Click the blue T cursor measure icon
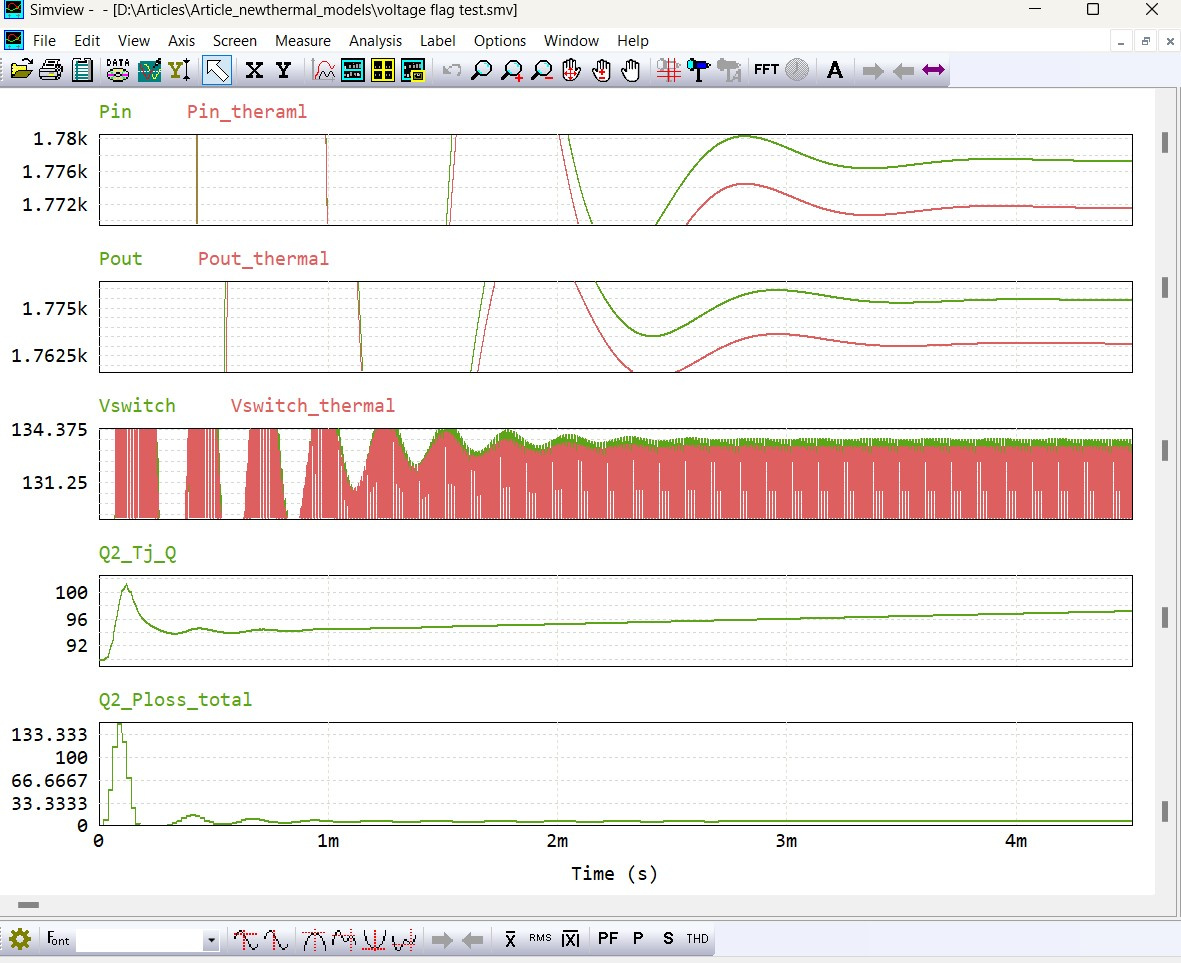1181x963 pixels. click(698, 70)
